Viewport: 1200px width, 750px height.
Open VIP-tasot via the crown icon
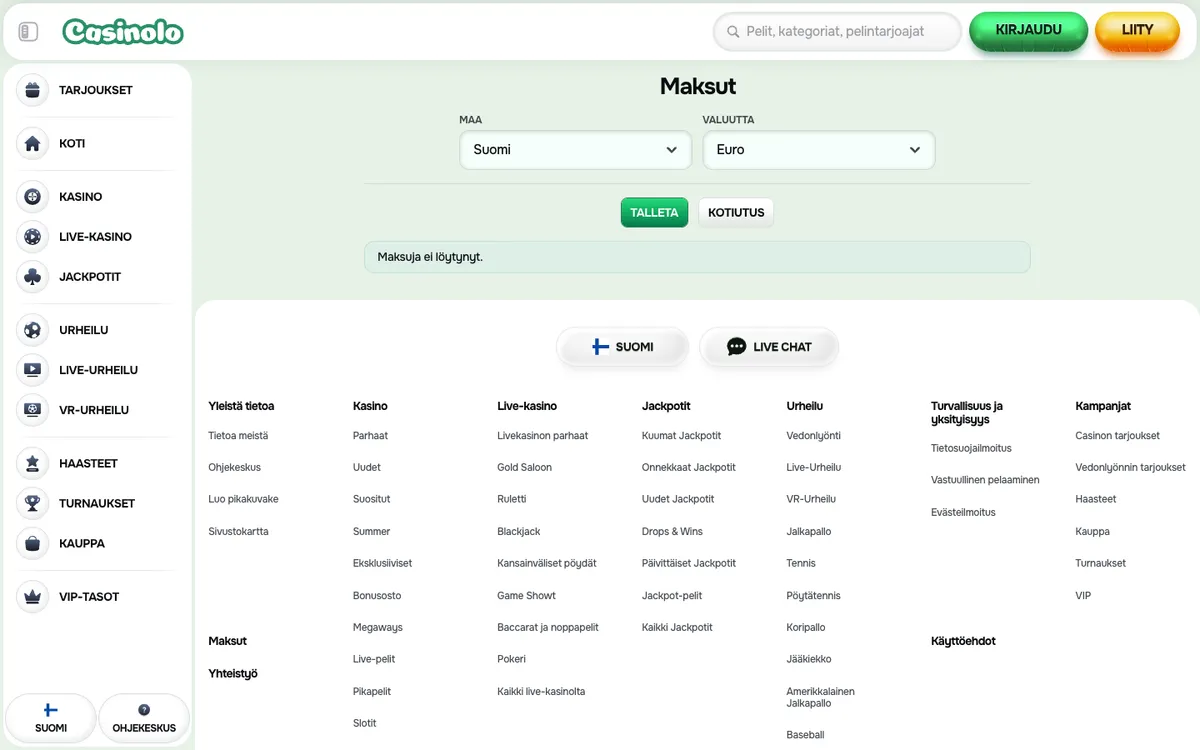pyautogui.click(x=33, y=597)
